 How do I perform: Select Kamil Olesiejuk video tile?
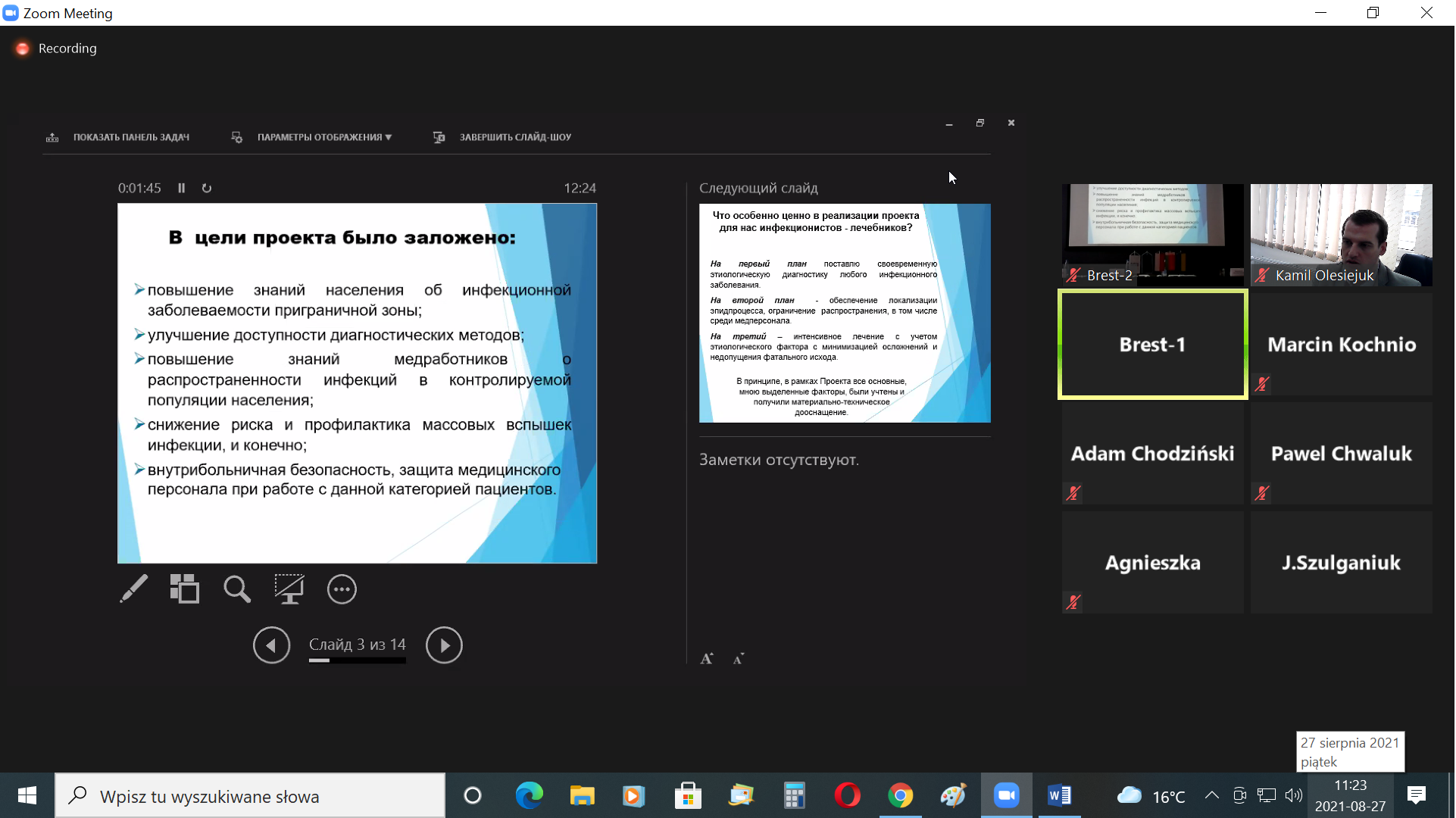1341,235
